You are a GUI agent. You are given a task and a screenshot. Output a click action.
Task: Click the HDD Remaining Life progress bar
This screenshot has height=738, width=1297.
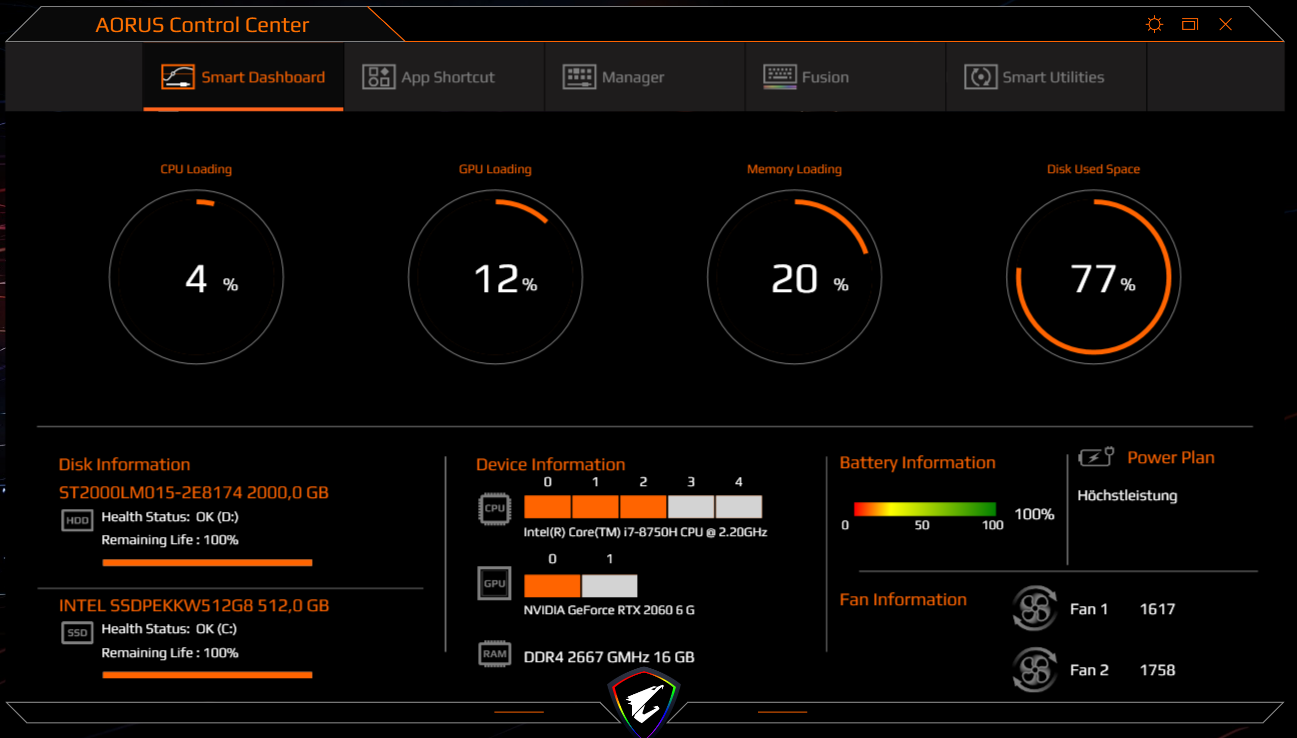207,563
